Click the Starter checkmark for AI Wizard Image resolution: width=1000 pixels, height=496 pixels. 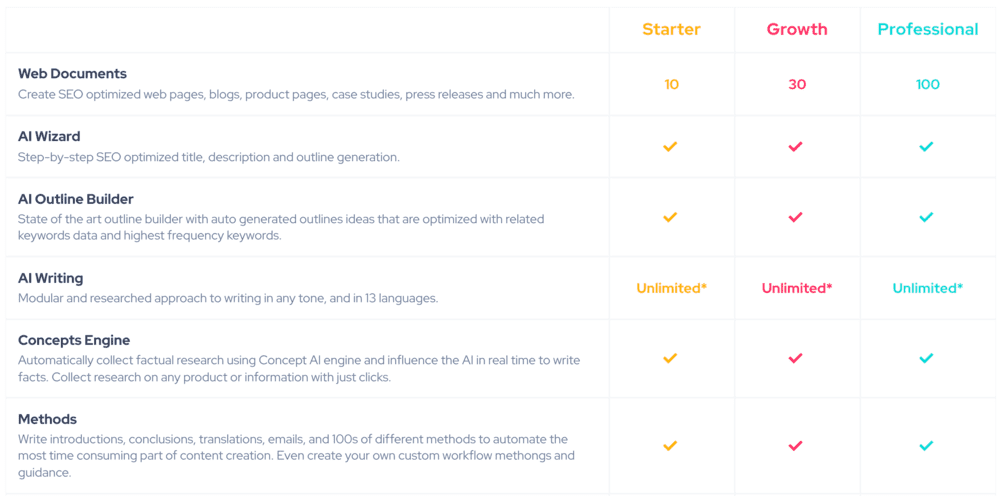[x=670, y=147]
